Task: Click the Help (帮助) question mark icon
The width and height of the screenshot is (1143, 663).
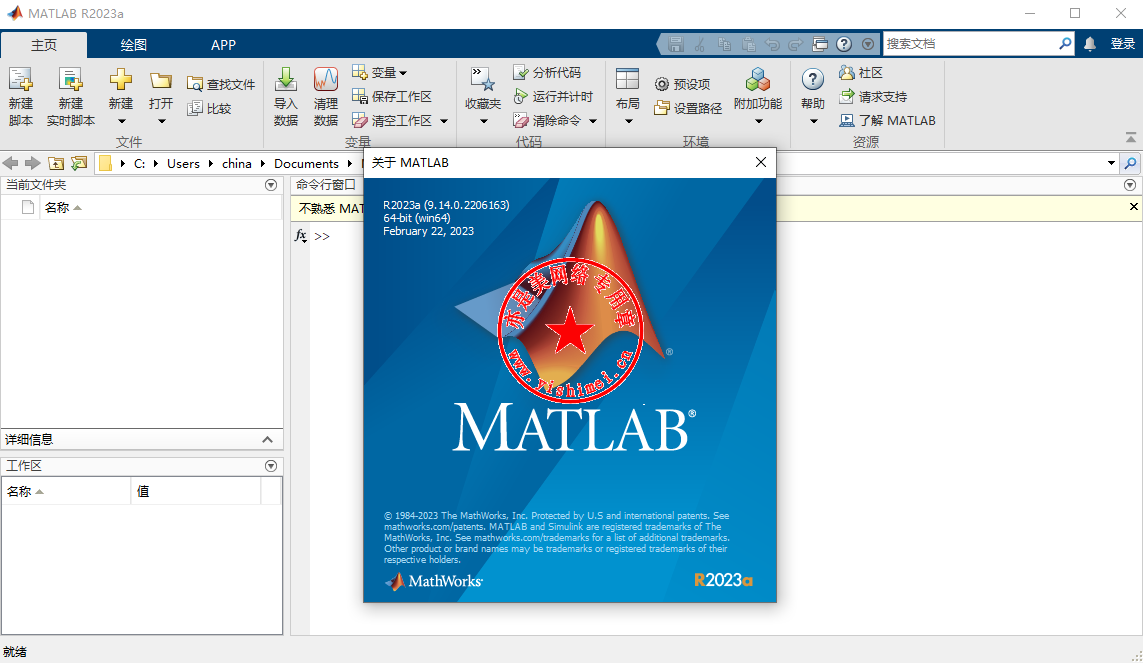Action: (x=813, y=79)
